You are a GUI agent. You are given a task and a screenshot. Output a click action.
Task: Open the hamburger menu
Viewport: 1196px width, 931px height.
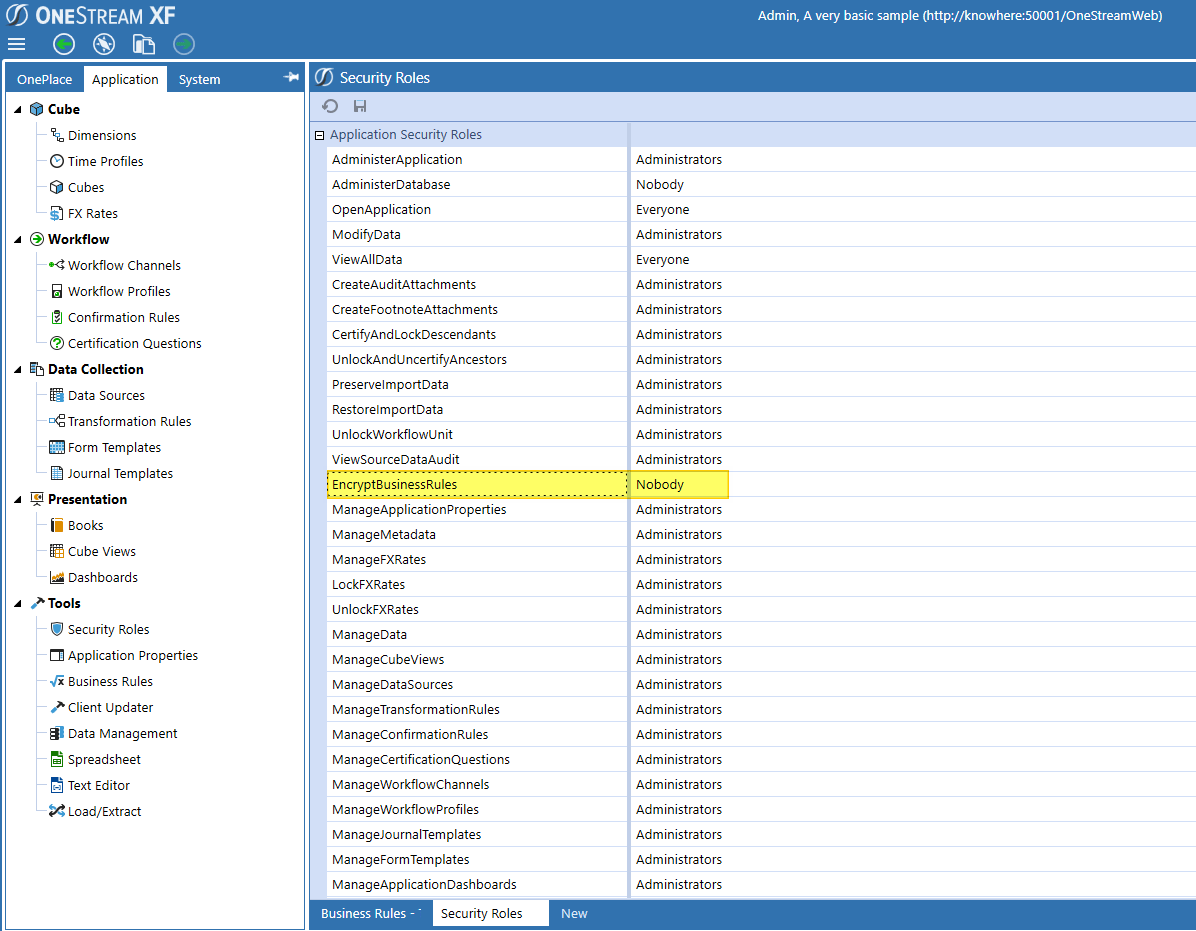pos(16,44)
